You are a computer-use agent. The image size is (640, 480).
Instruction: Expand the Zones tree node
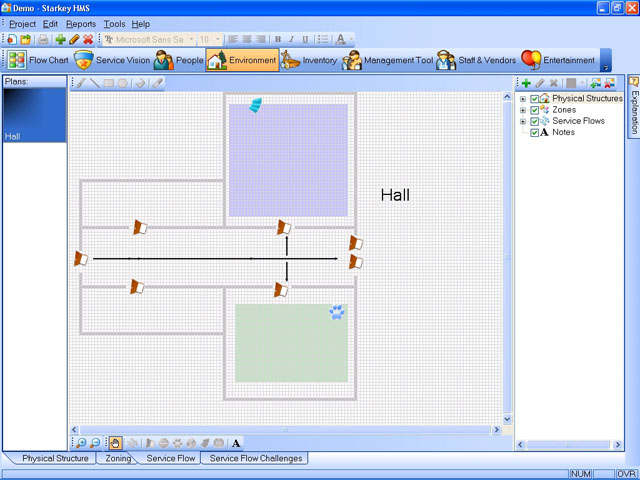point(522,110)
